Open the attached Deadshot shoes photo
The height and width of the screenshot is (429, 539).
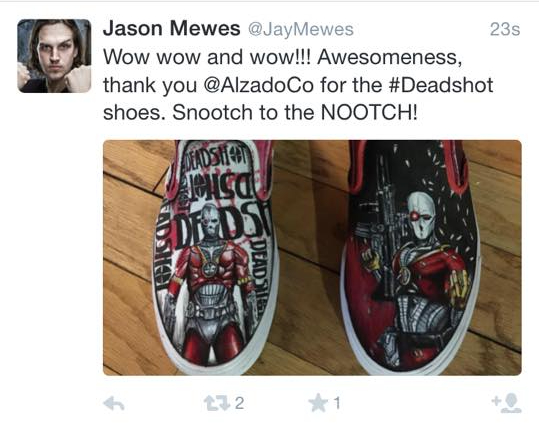pyautogui.click(x=312, y=257)
